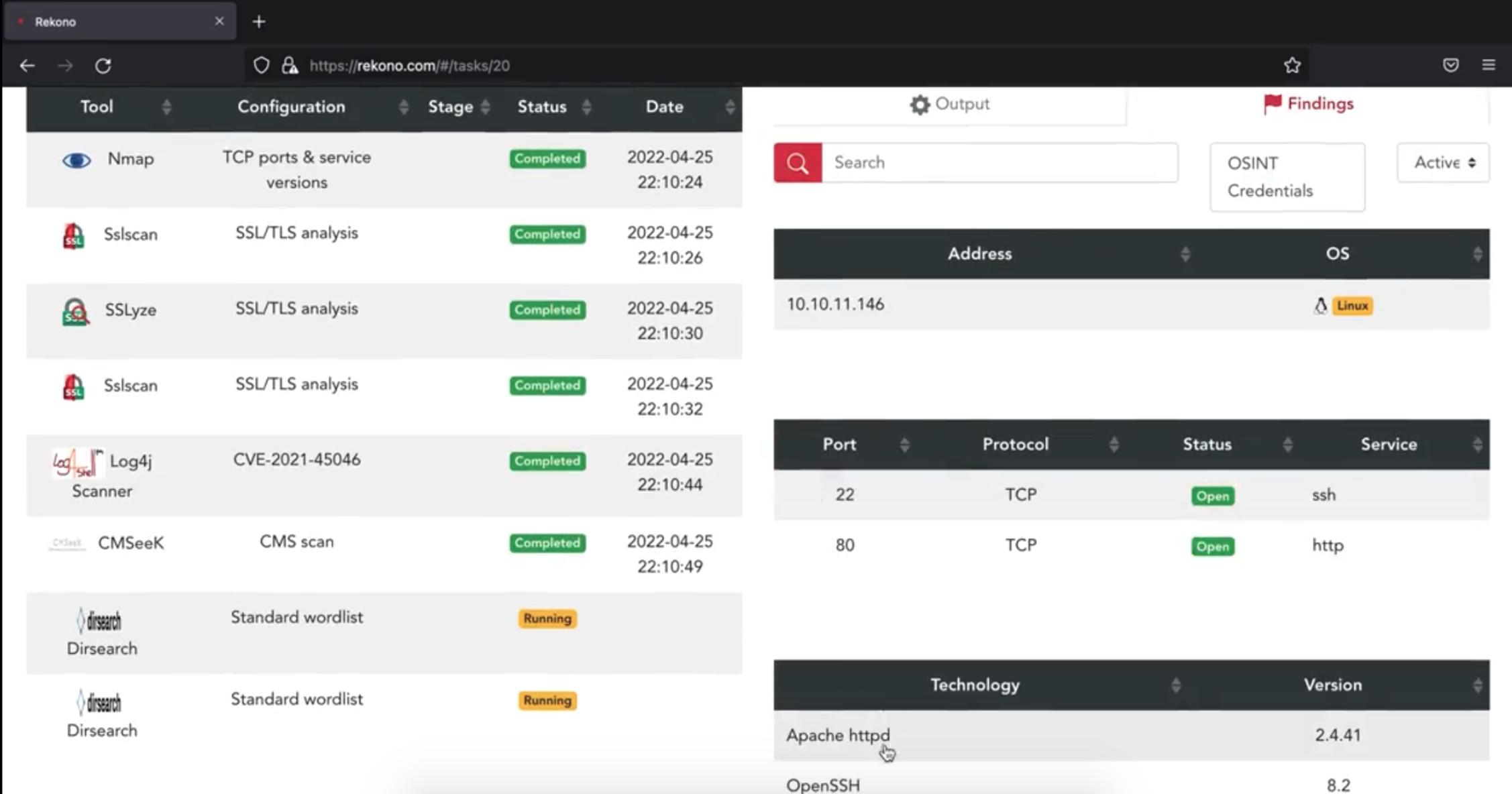Save the page to Pocket
This screenshot has height=794, width=1512.
pos(1450,65)
